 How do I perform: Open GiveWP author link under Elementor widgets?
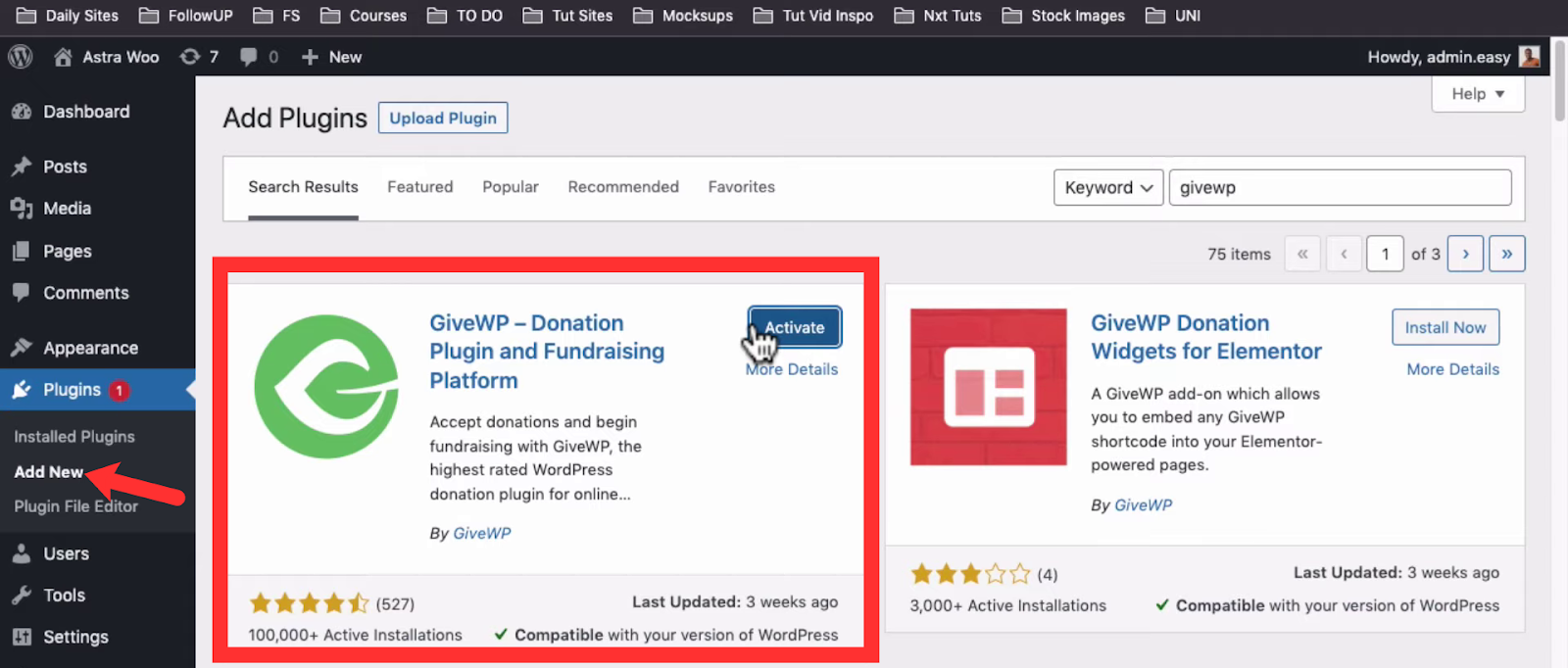pyautogui.click(x=1143, y=505)
